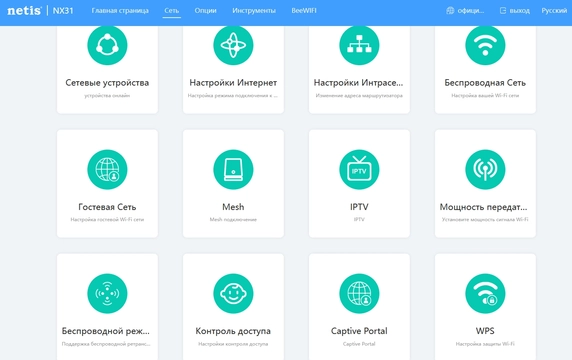Click the logout icon beside выход
Screen dimensions: 572x360
503,11
